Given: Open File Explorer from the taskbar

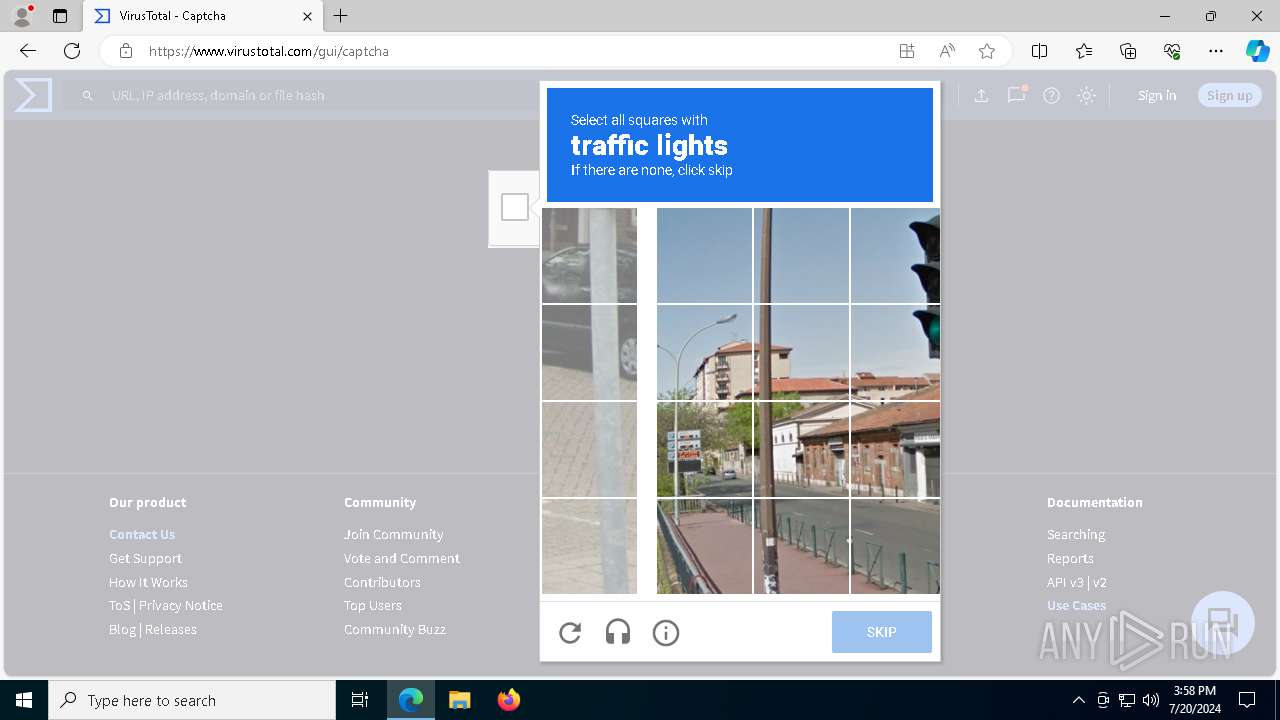Looking at the screenshot, I should 459,700.
